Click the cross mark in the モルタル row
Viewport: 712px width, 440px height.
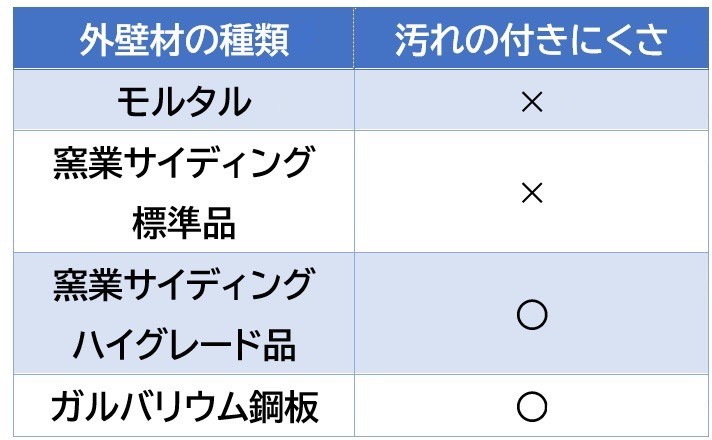coord(532,103)
